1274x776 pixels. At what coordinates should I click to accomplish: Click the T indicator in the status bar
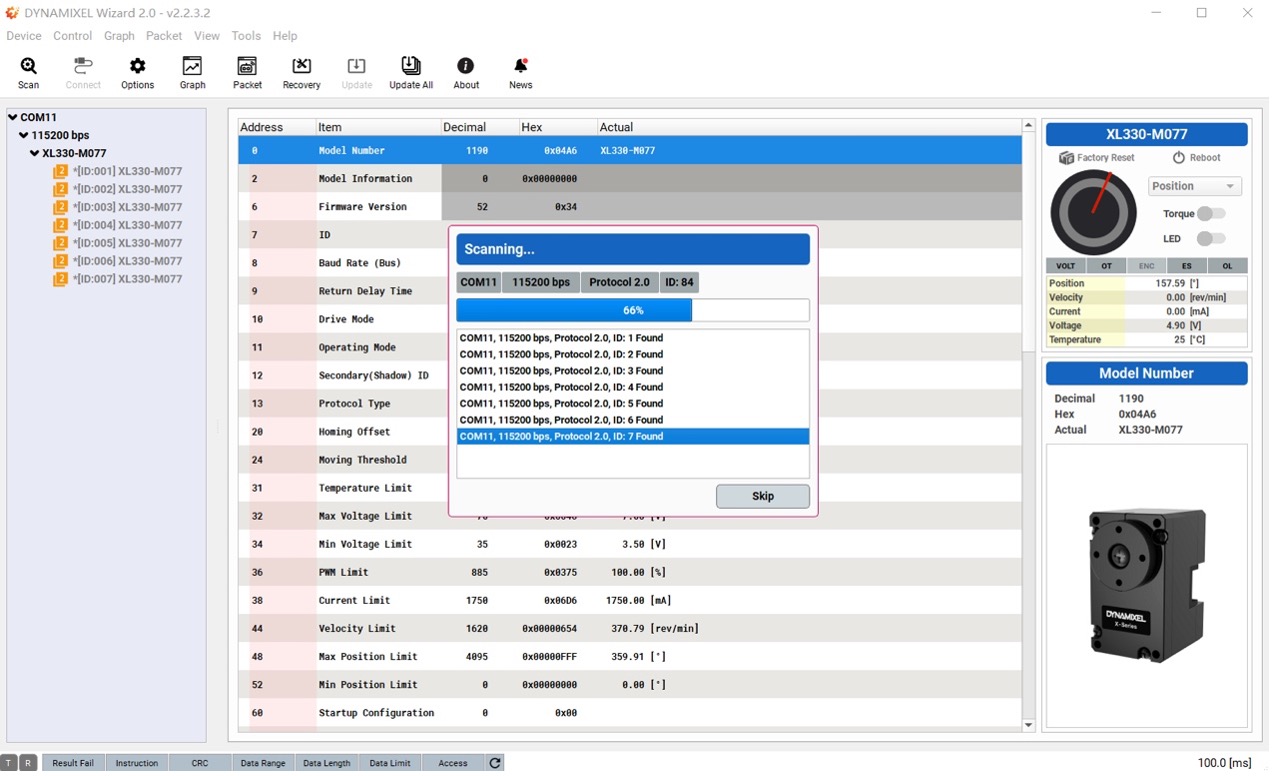coord(9,763)
